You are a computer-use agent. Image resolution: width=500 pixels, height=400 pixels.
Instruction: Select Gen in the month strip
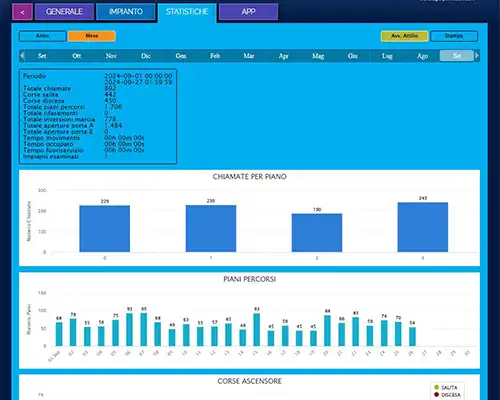pyautogui.click(x=181, y=56)
